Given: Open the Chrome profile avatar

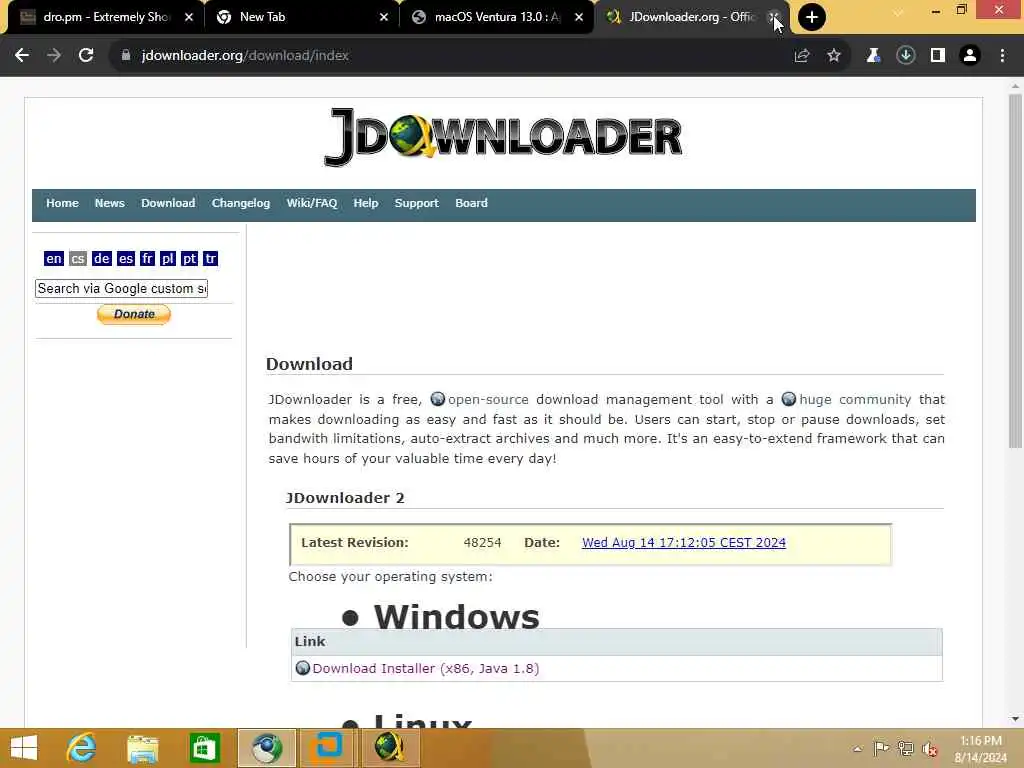Looking at the screenshot, I should tap(970, 56).
